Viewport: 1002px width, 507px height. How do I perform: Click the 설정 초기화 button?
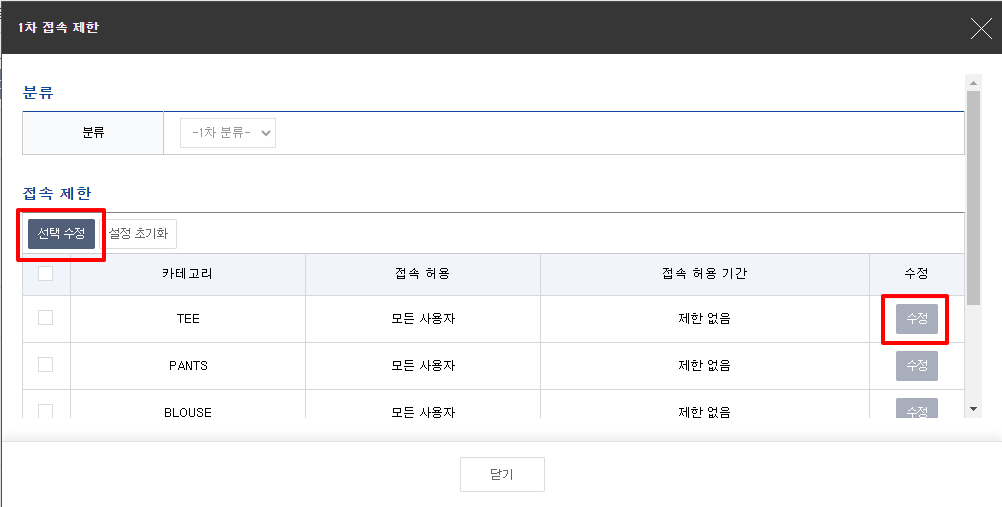click(139, 234)
